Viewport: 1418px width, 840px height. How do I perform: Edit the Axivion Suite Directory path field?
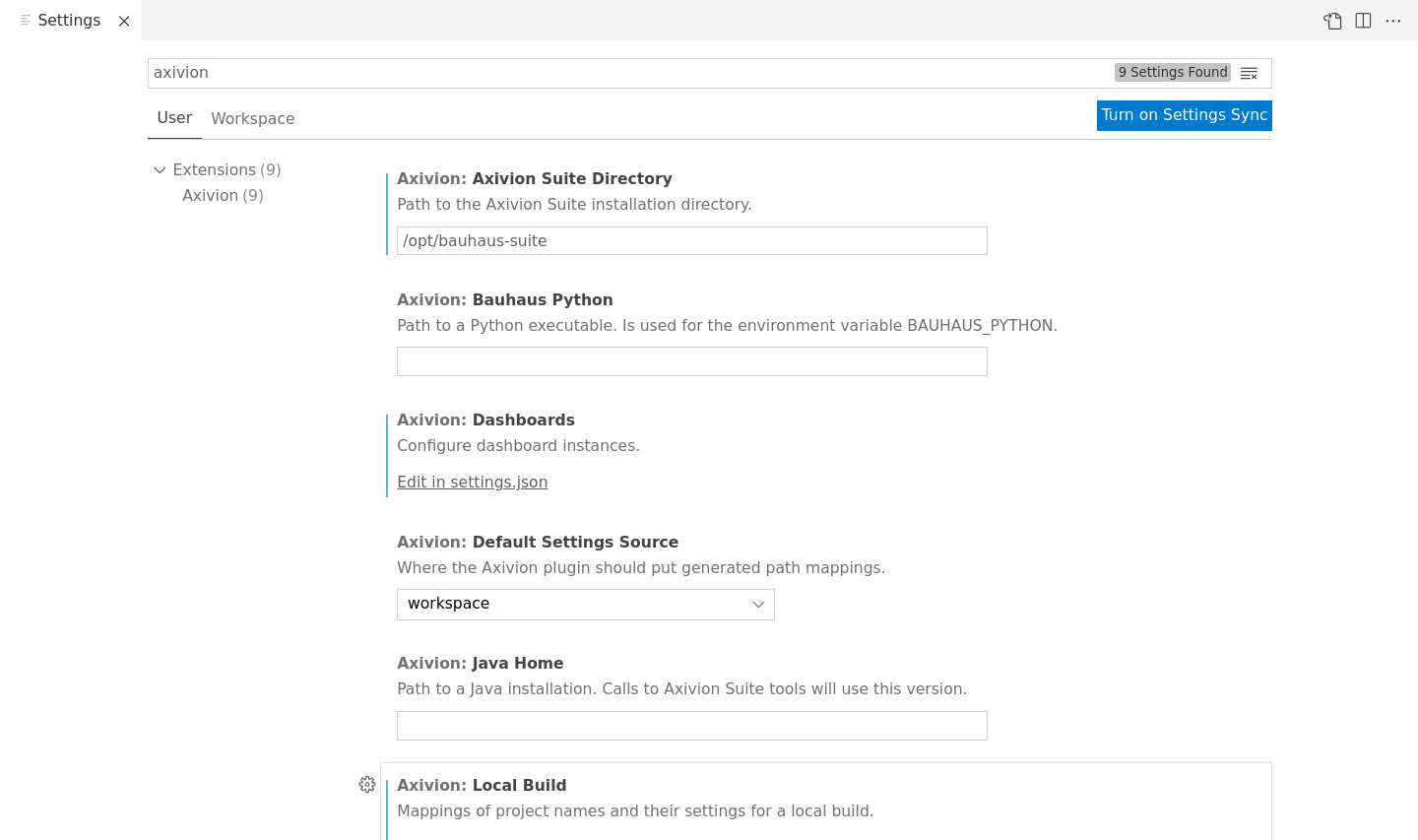(692, 241)
